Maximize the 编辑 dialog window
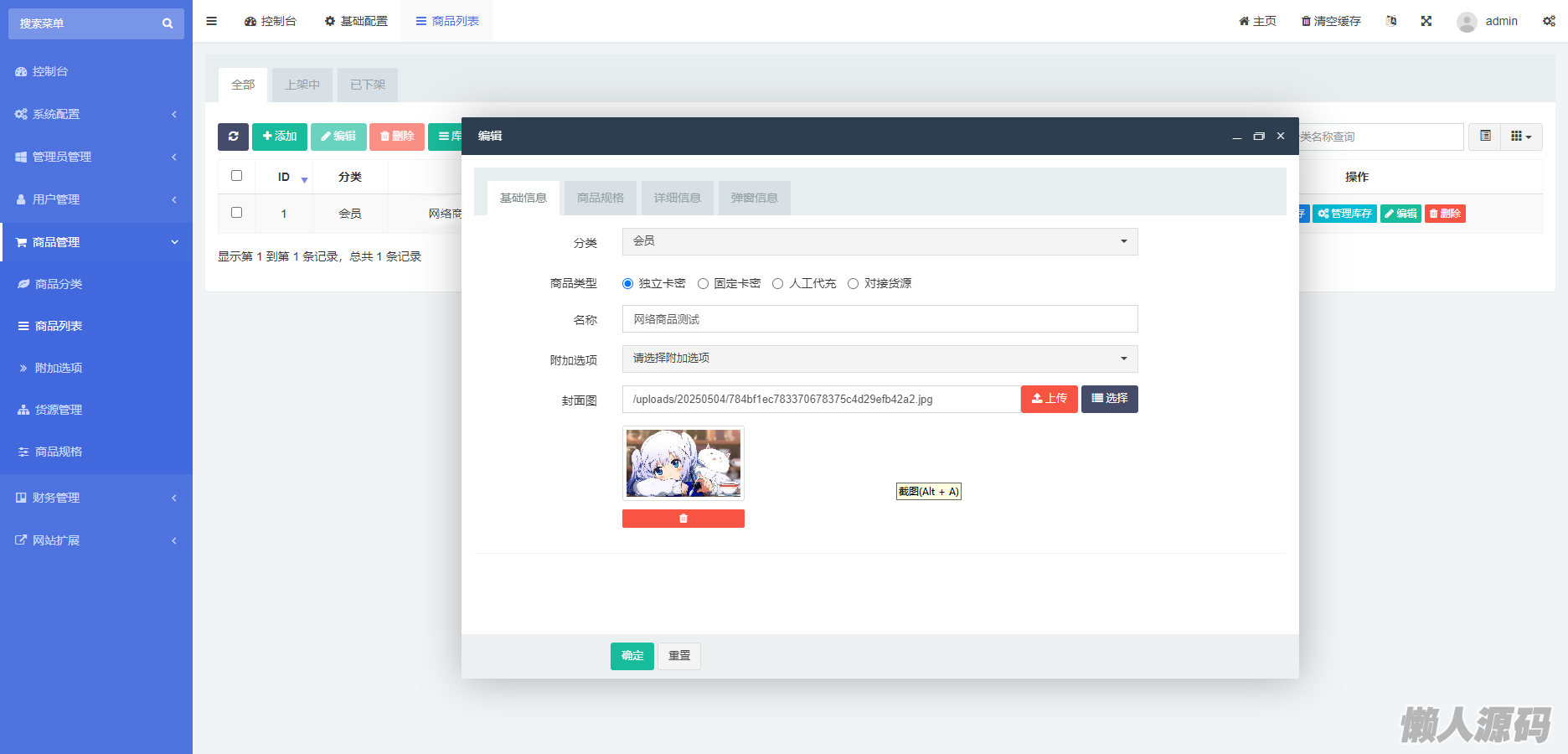The height and width of the screenshot is (754, 1568). (x=1258, y=137)
